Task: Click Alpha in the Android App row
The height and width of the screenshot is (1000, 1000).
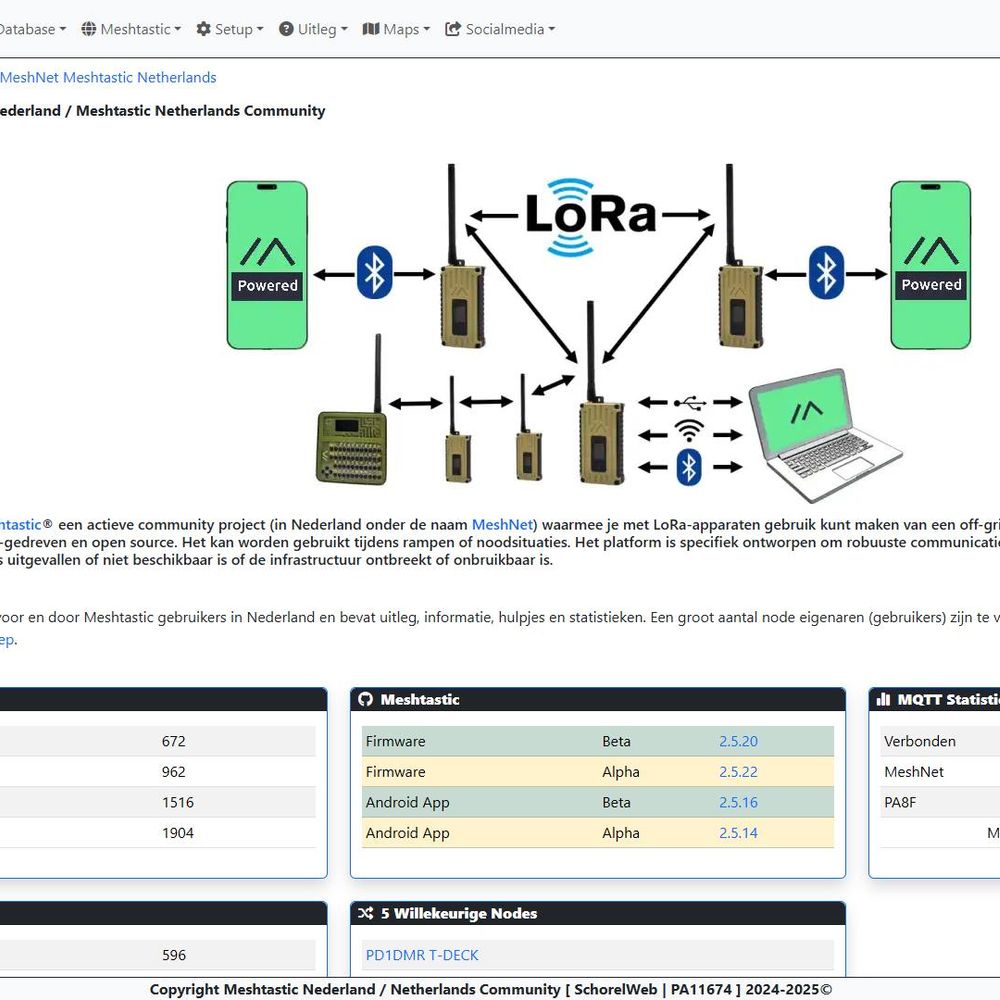Action: coord(621,833)
